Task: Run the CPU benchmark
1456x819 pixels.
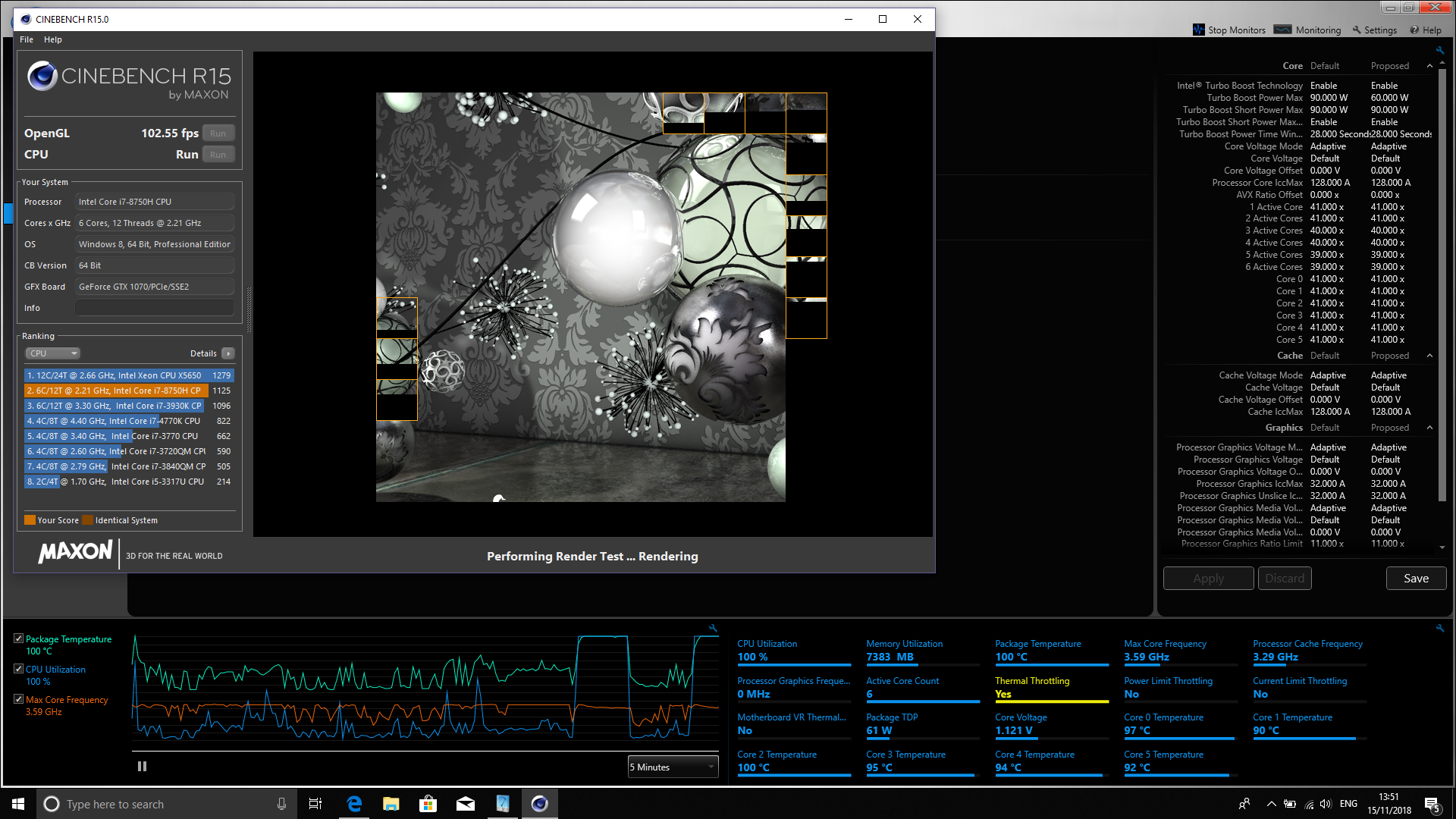Action: 218,155
